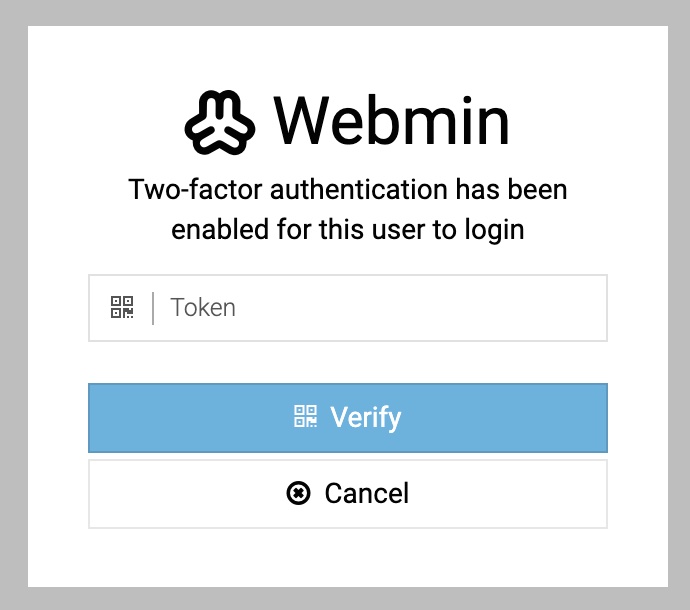The height and width of the screenshot is (610, 690).
Task: Click the circled X icon beside Cancel
Action: tap(298, 493)
